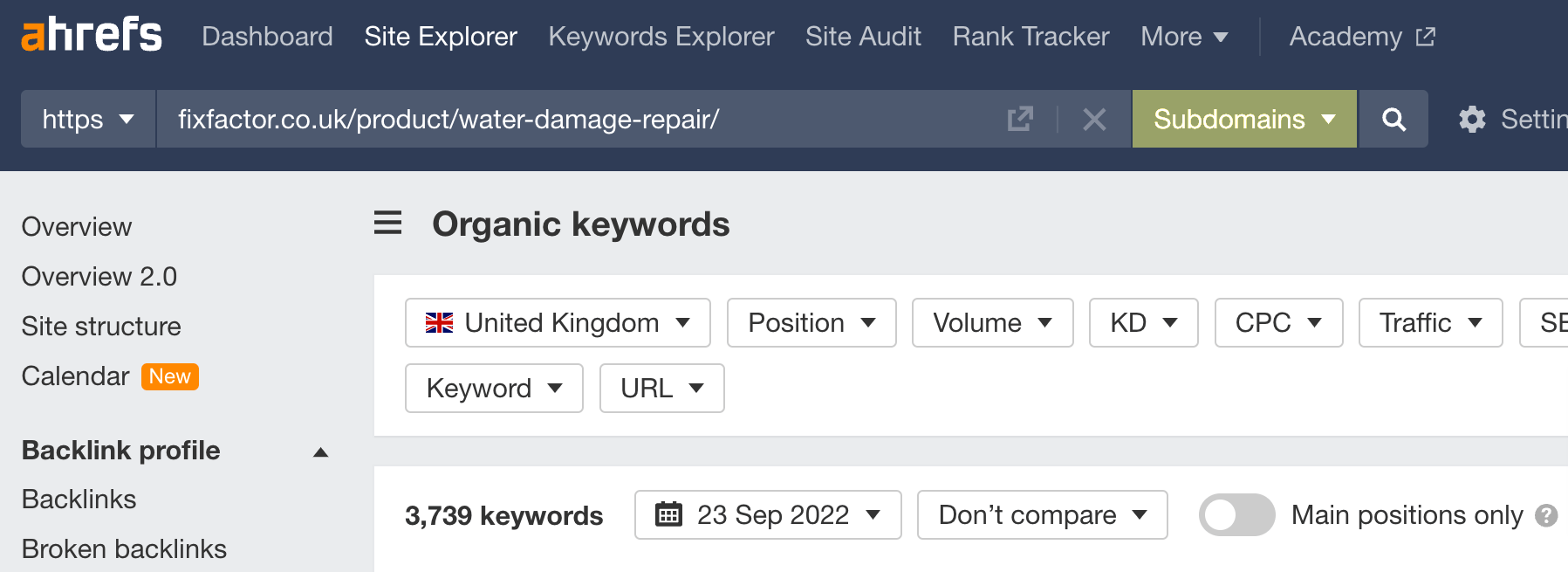The width and height of the screenshot is (1568, 572).
Task: Open Site structure in the sidebar
Action: tap(101, 326)
